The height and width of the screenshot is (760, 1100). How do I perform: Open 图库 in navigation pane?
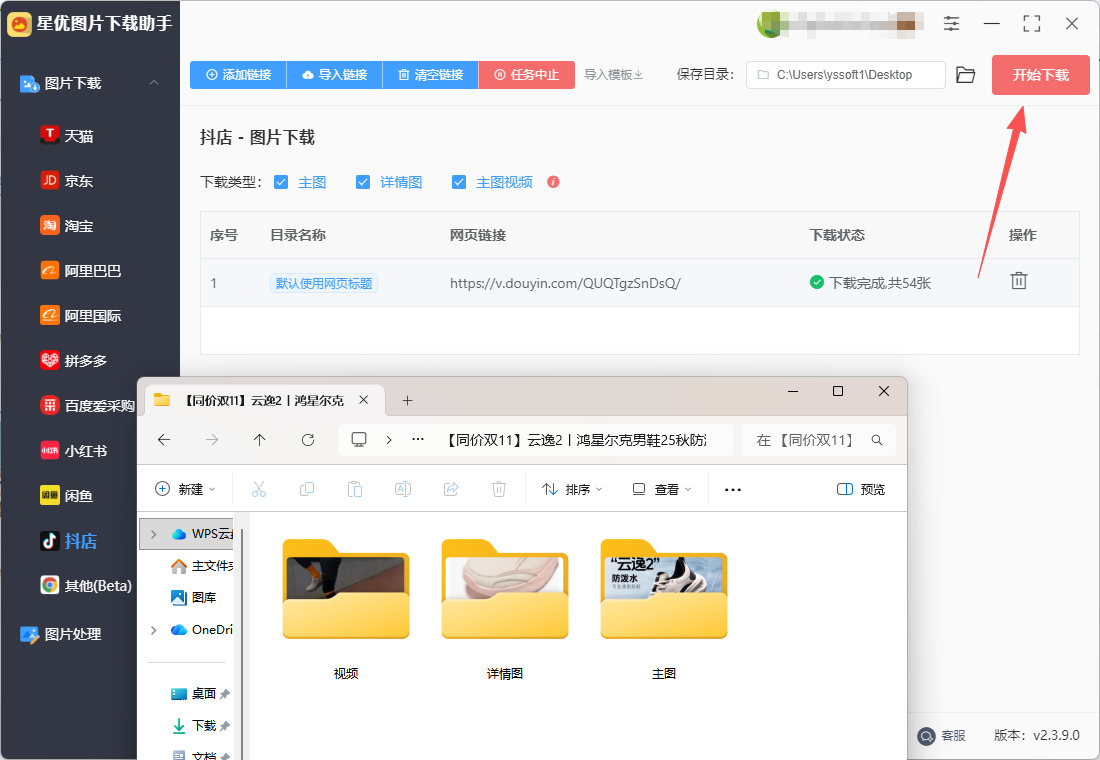[x=194, y=597]
